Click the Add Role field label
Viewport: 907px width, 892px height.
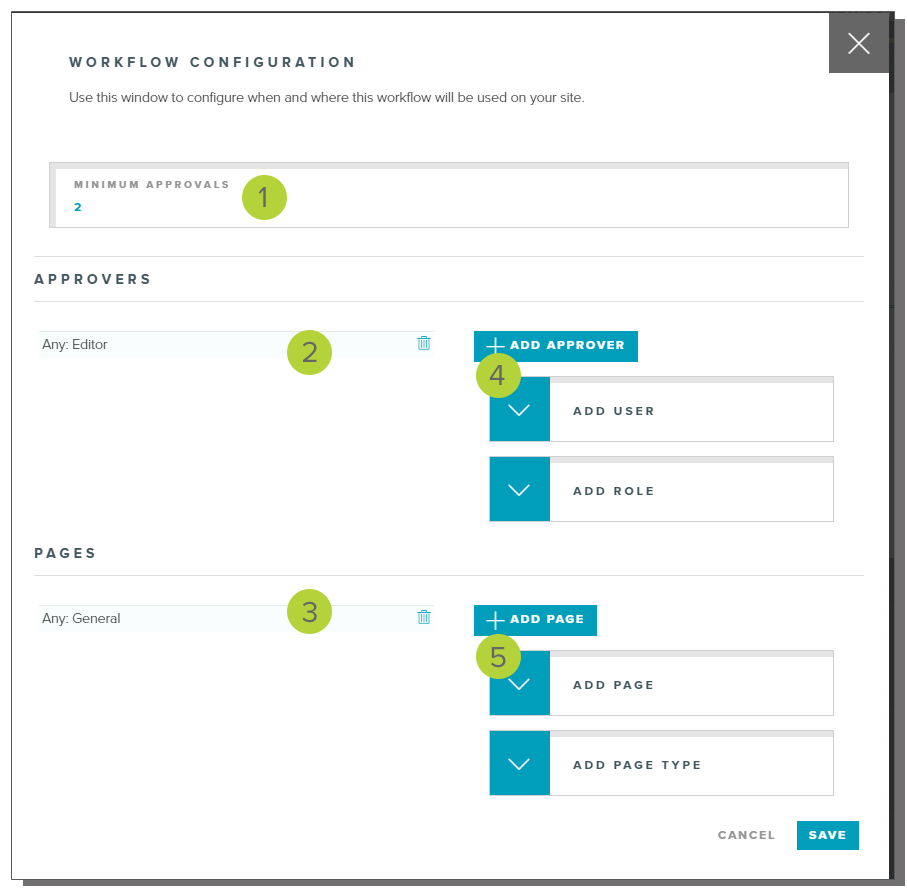click(614, 491)
